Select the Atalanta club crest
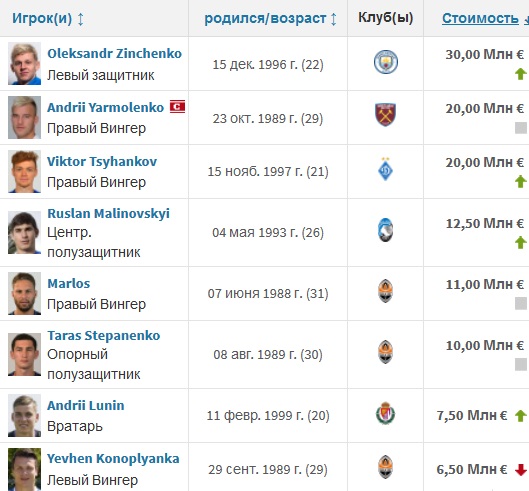This screenshot has height=491, width=529. pyautogui.click(x=385, y=230)
